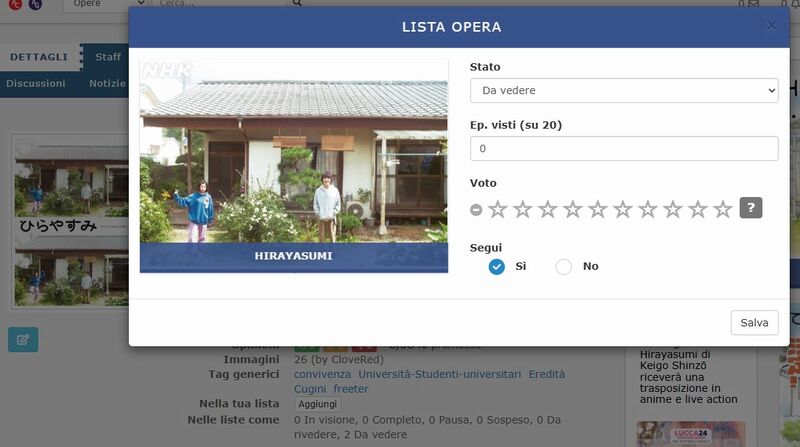800x447 pixels.
Task: Open the vote help question mark icon
Action: (x=751, y=208)
